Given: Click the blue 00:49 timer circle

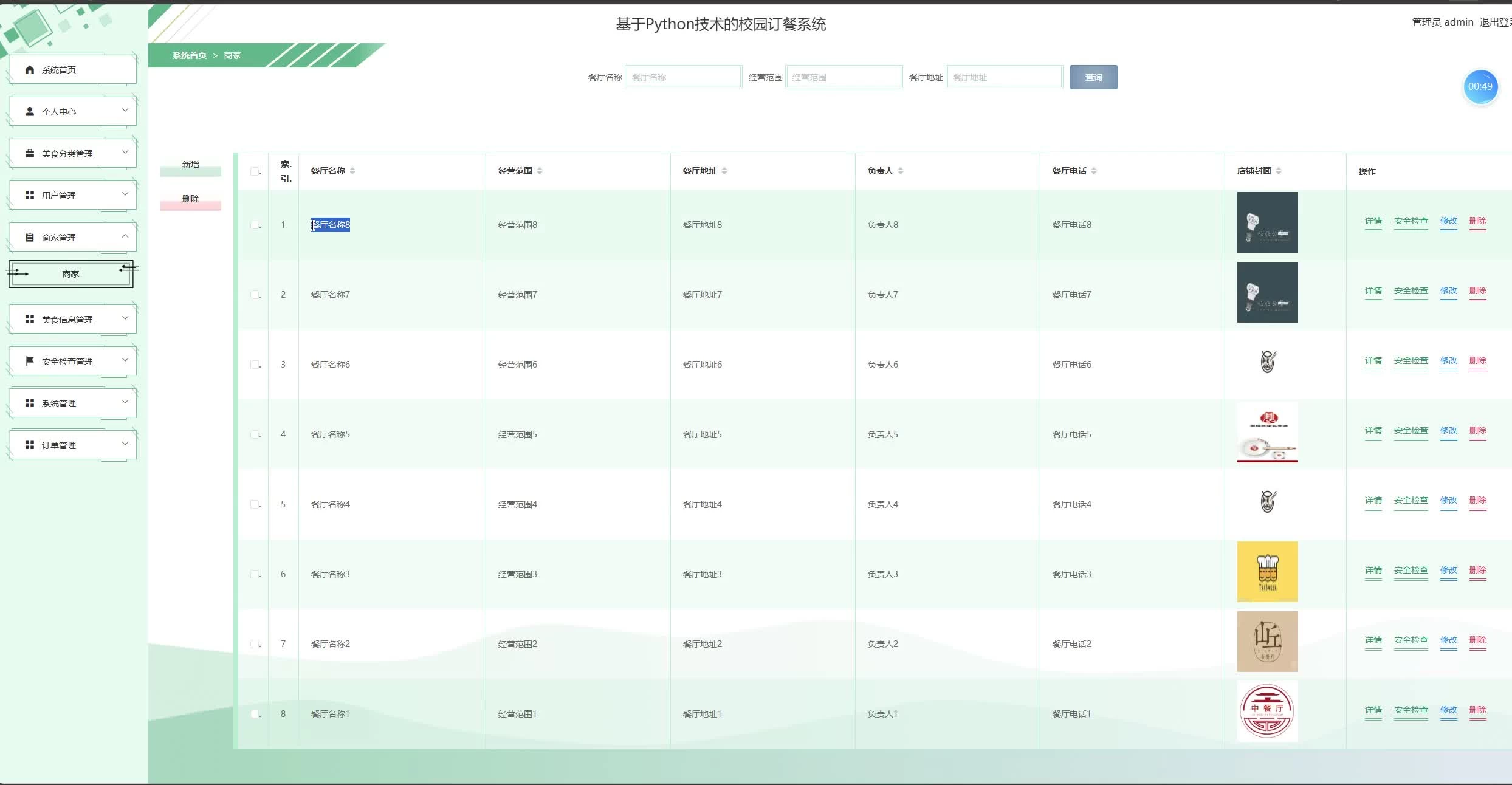Looking at the screenshot, I should (x=1480, y=87).
